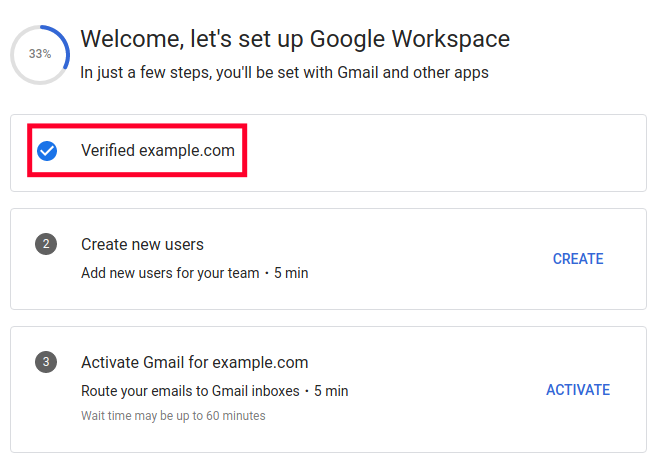The height and width of the screenshot is (458, 652).
Task: Click empty middle area of Create new users card
Action: [x=430, y=258]
